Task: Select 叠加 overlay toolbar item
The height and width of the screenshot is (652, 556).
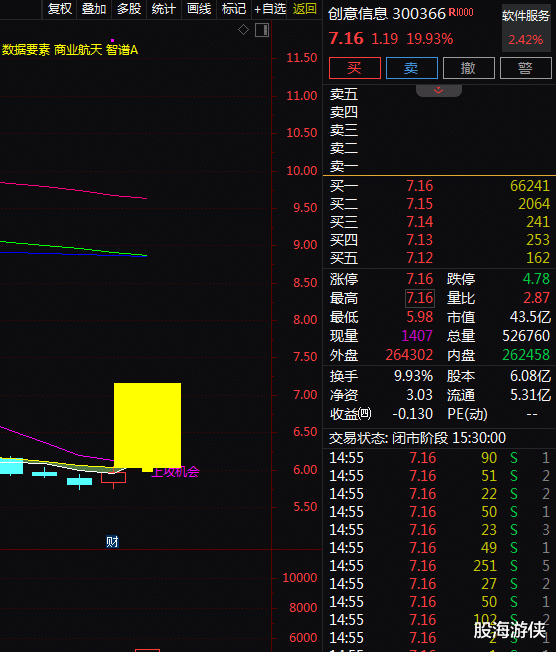Action: (94, 9)
